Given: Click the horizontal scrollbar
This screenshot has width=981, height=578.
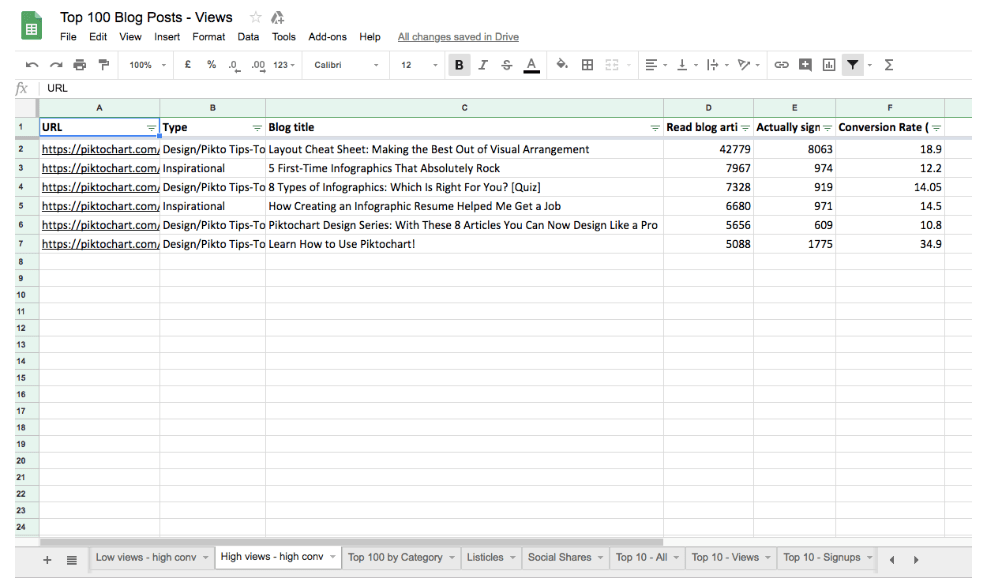Looking at the screenshot, I should click(351, 542).
